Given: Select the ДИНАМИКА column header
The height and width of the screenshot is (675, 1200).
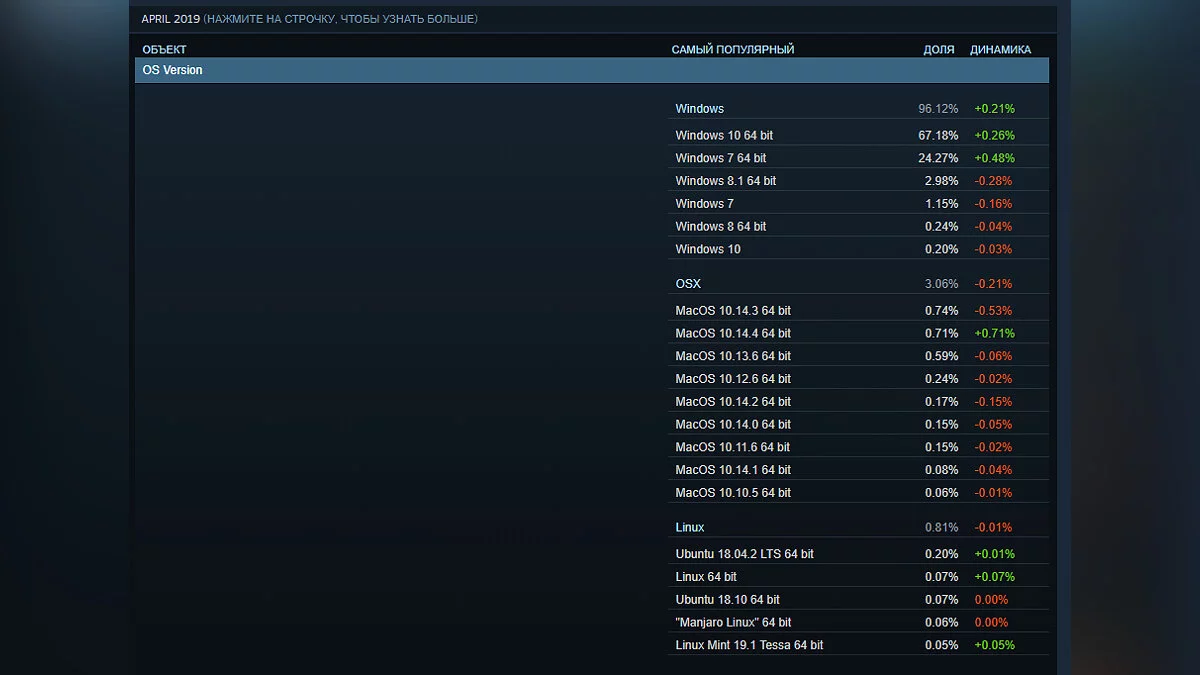Looking at the screenshot, I should (x=1000, y=49).
